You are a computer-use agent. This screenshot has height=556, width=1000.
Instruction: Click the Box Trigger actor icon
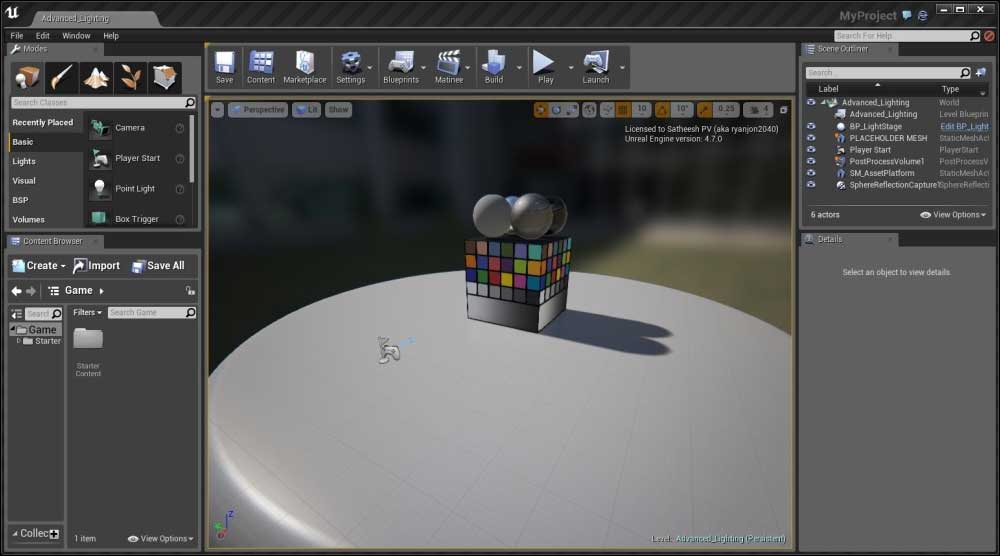point(100,219)
